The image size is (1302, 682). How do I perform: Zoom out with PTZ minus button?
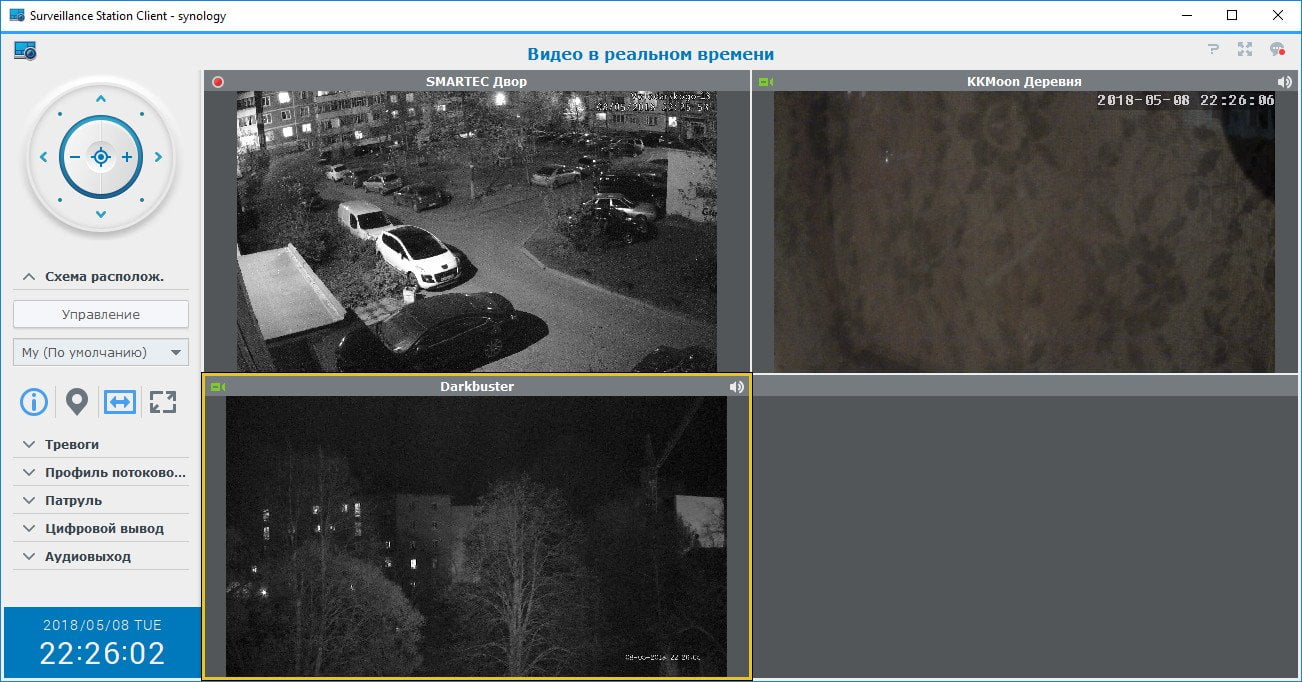tap(74, 157)
